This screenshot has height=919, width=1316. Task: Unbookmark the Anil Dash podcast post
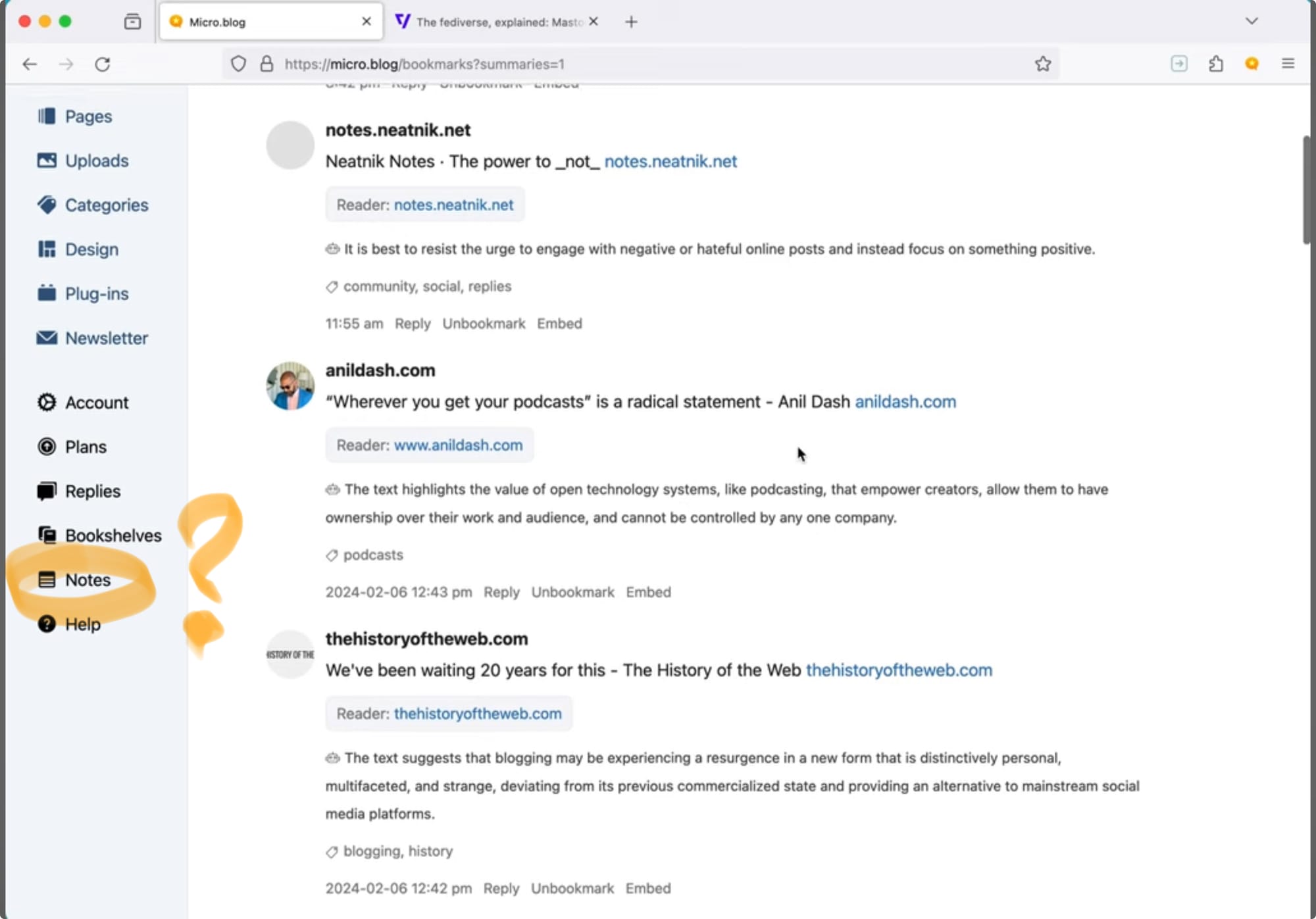click(x=572, y=591)
